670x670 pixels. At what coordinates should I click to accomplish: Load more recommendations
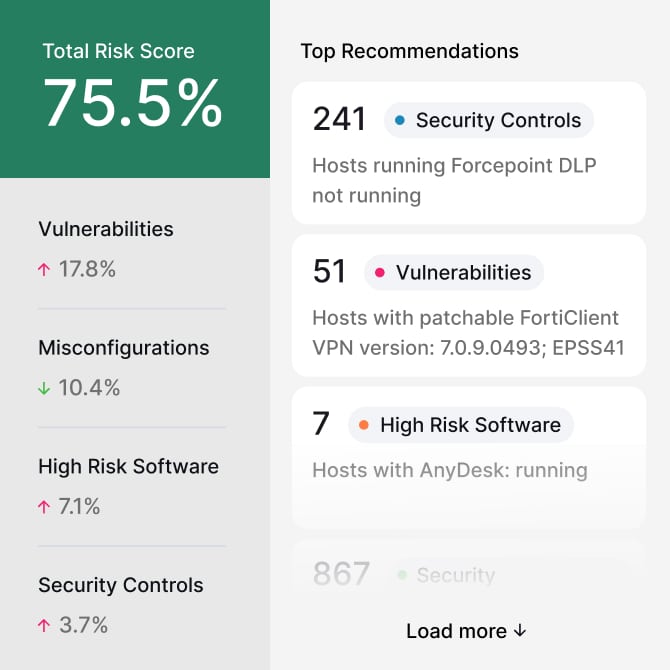(466, 631)
